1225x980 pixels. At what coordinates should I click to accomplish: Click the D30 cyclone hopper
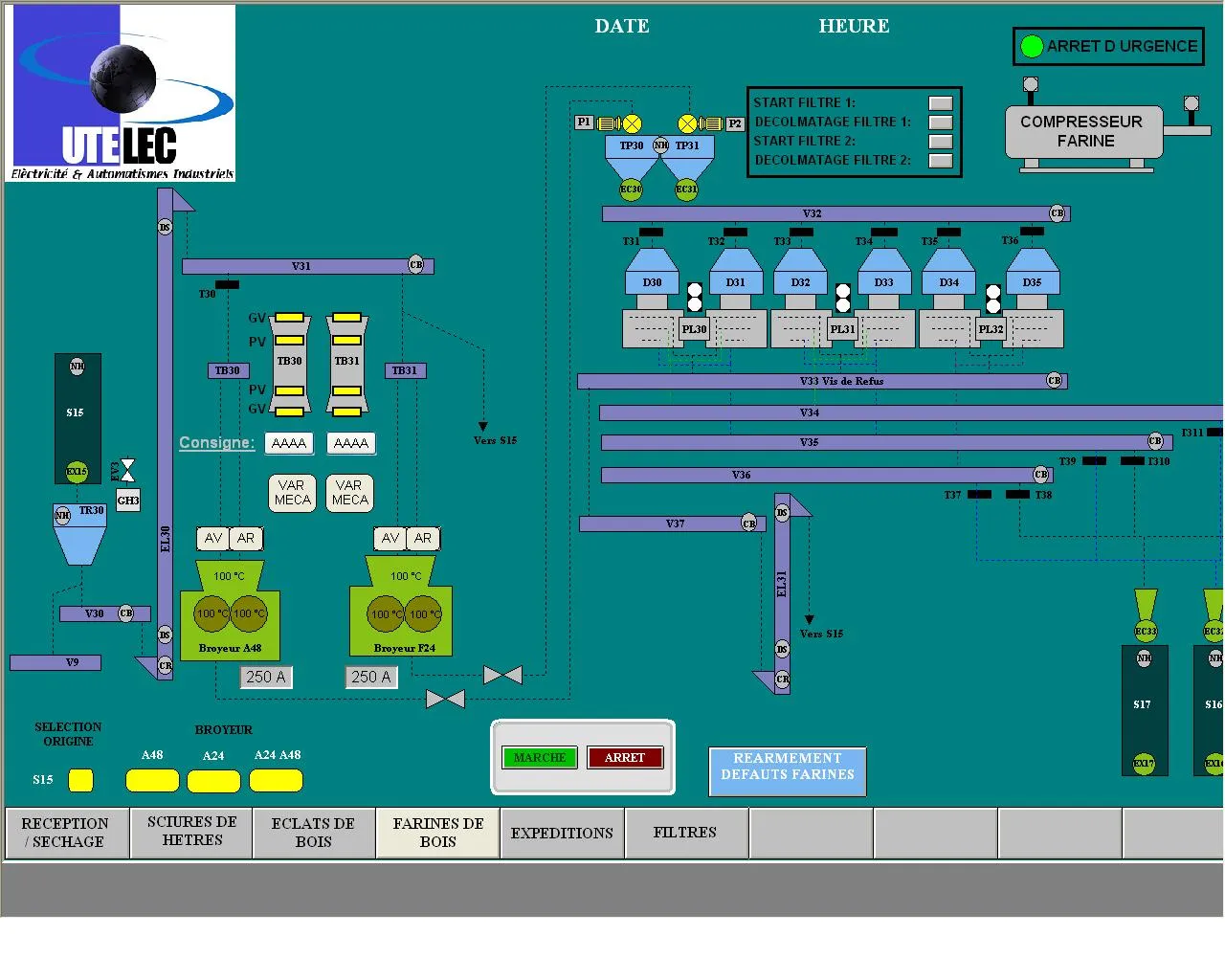point(652,273)
